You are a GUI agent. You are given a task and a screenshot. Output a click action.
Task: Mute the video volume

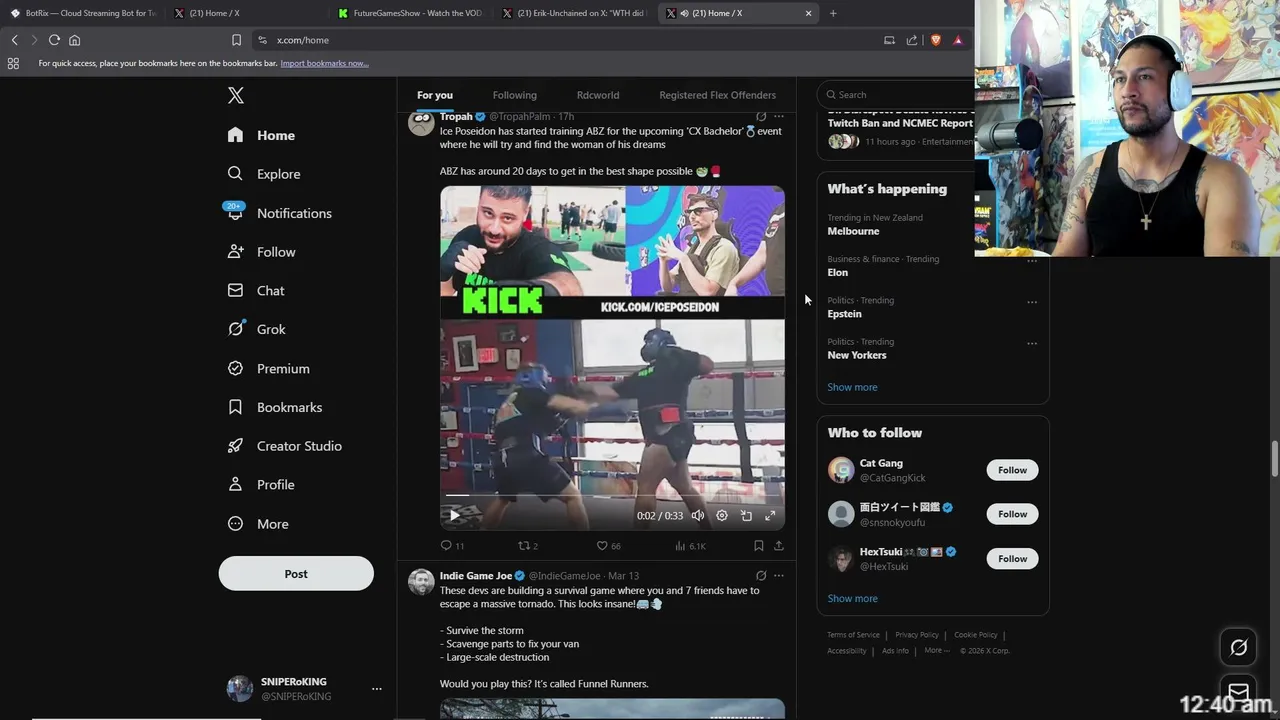tap(698, 516)
